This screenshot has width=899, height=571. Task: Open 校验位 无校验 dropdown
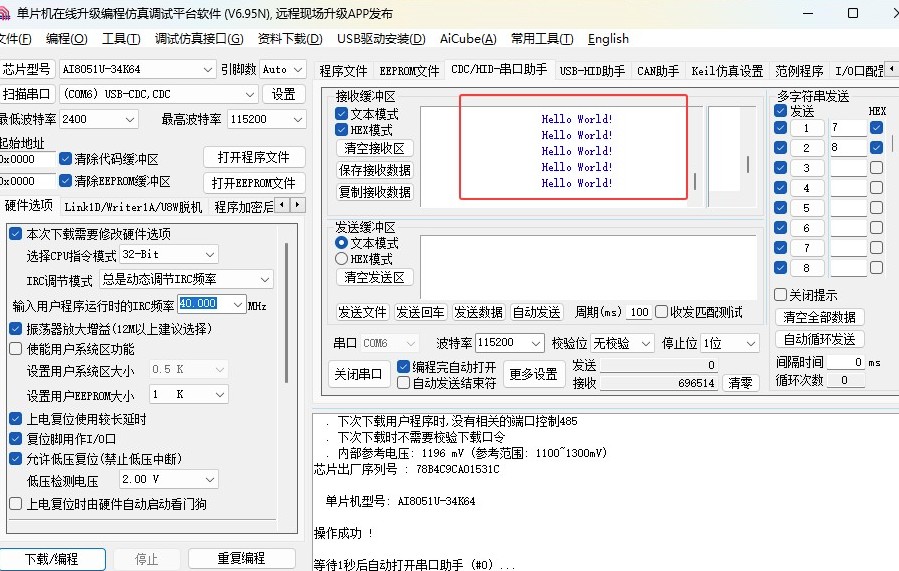tap(622, 343)
